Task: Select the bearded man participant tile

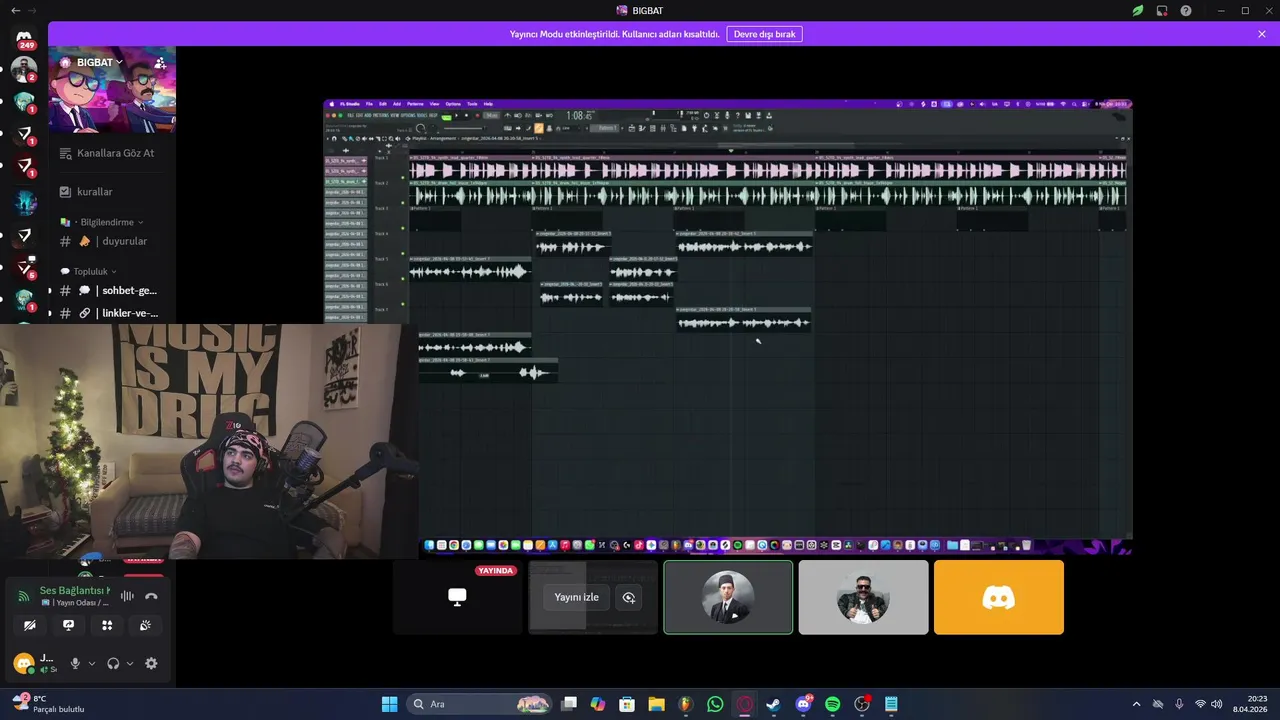Action: (863, 597)
